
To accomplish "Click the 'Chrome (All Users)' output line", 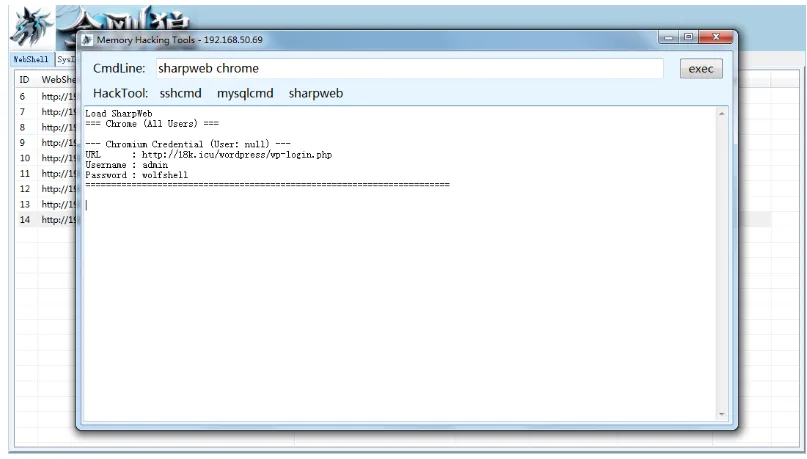I will coord(152,124).
